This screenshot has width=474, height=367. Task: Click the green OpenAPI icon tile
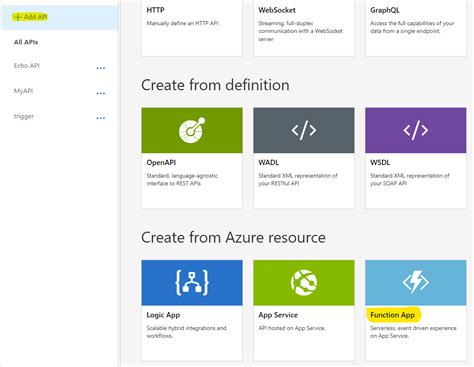pos(192,130)
